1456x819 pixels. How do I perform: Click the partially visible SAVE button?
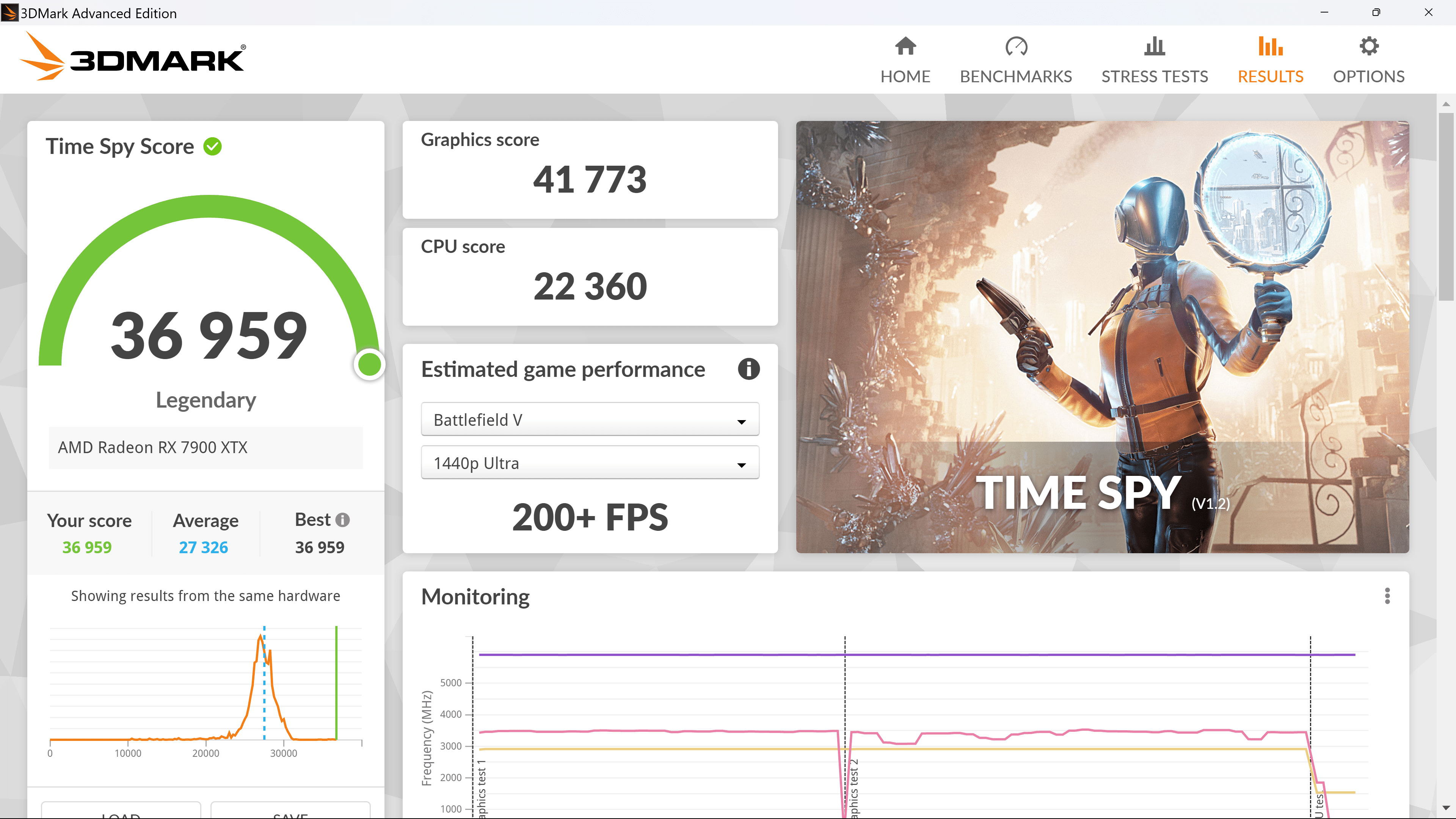coord(290,812)
